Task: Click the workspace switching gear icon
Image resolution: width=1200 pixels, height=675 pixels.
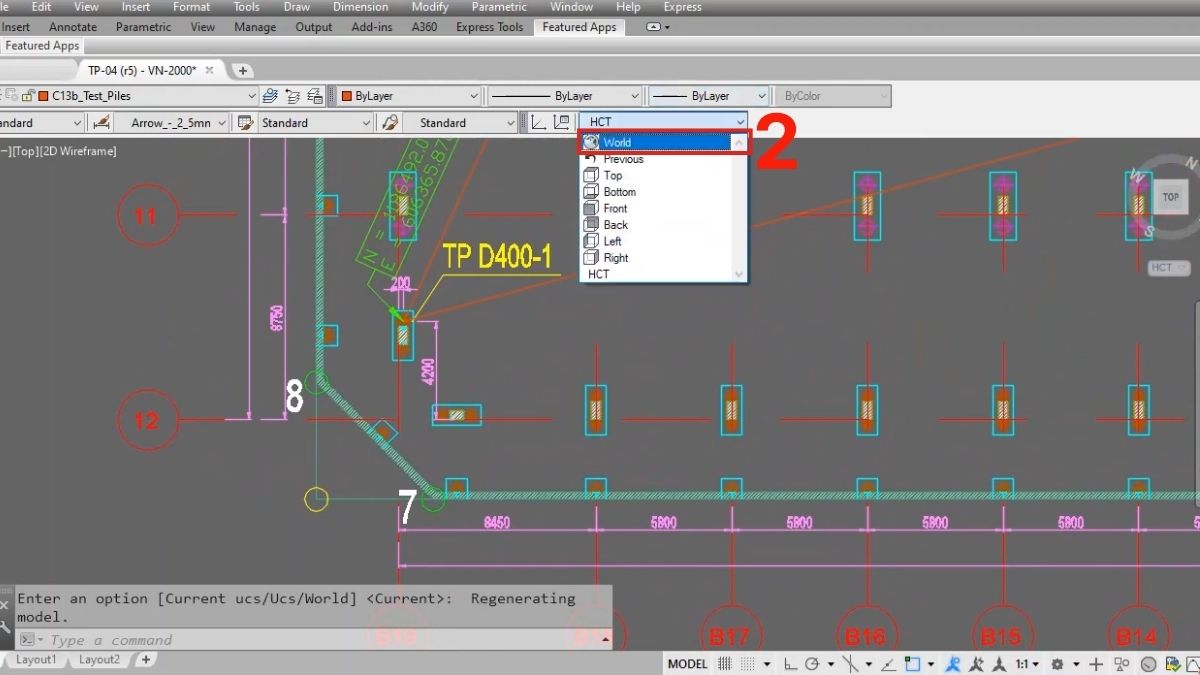Action: [1056, 664]
